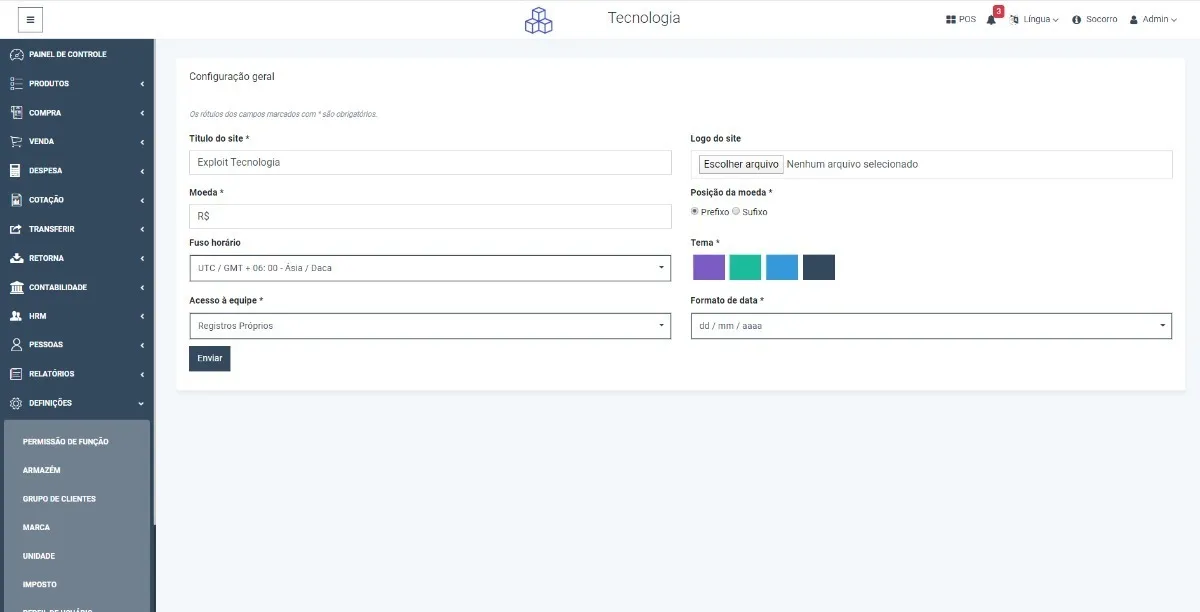Open the POS grid icon
1200x612 pixels.
click(951, 19)
